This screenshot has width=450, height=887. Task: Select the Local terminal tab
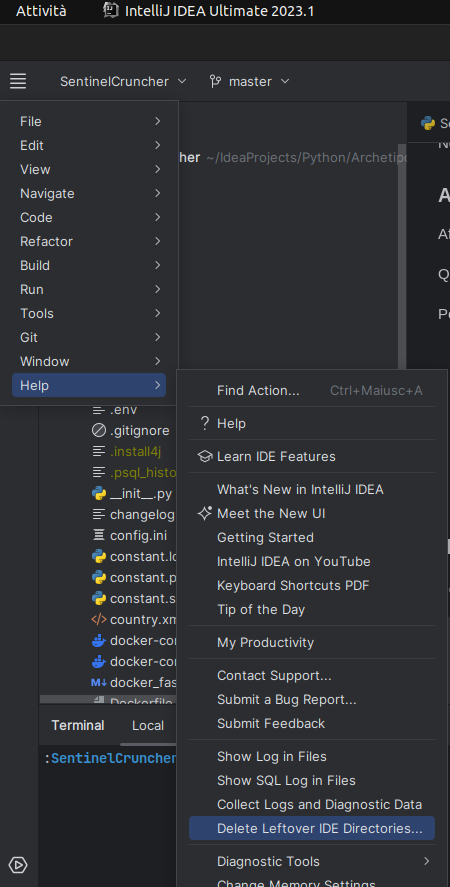[x=148, y=725]
